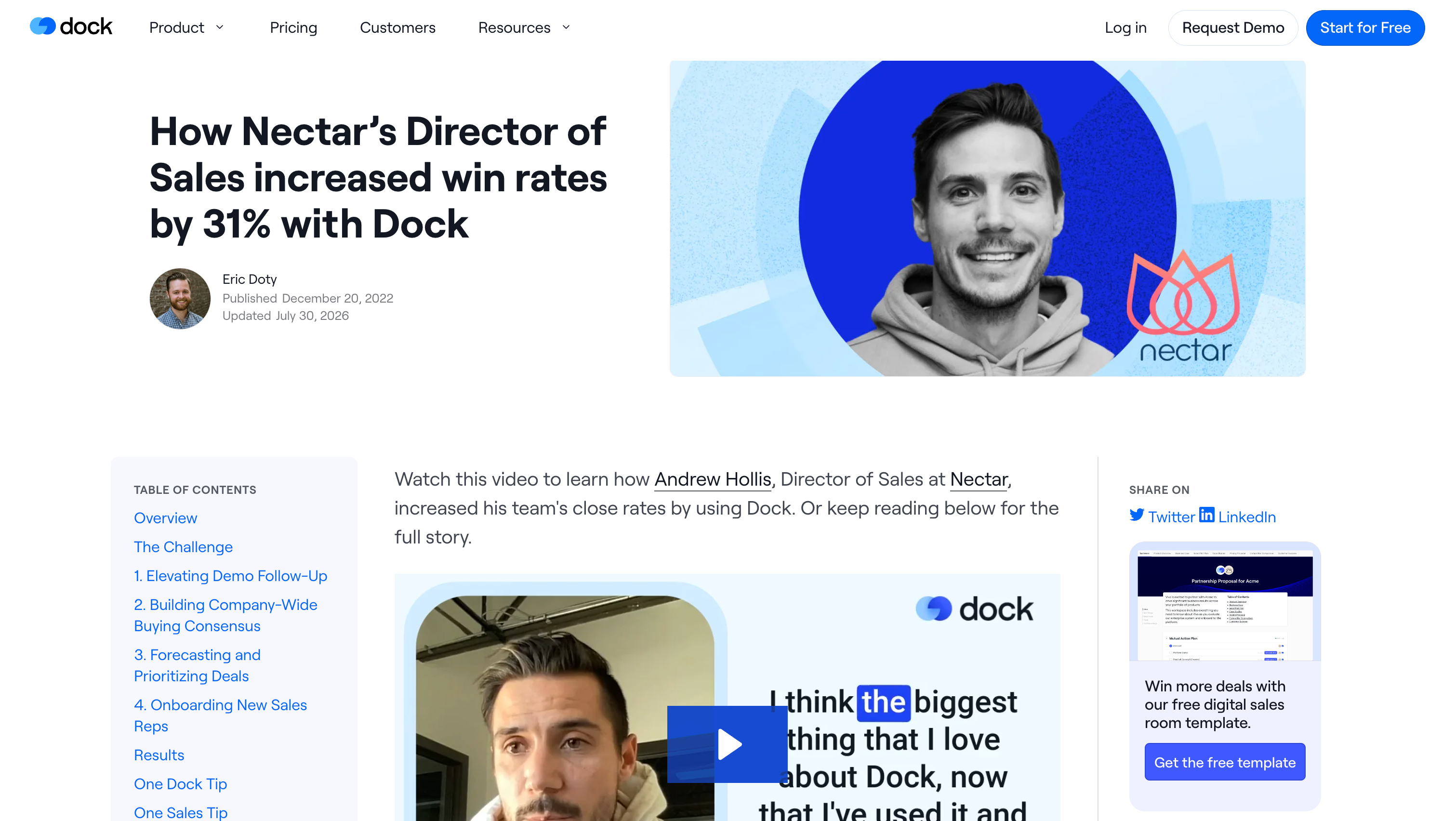This screenshot has width=1456, height=821.
Task: Expand the Resources dropdown chevron
Action: point(566,27)
